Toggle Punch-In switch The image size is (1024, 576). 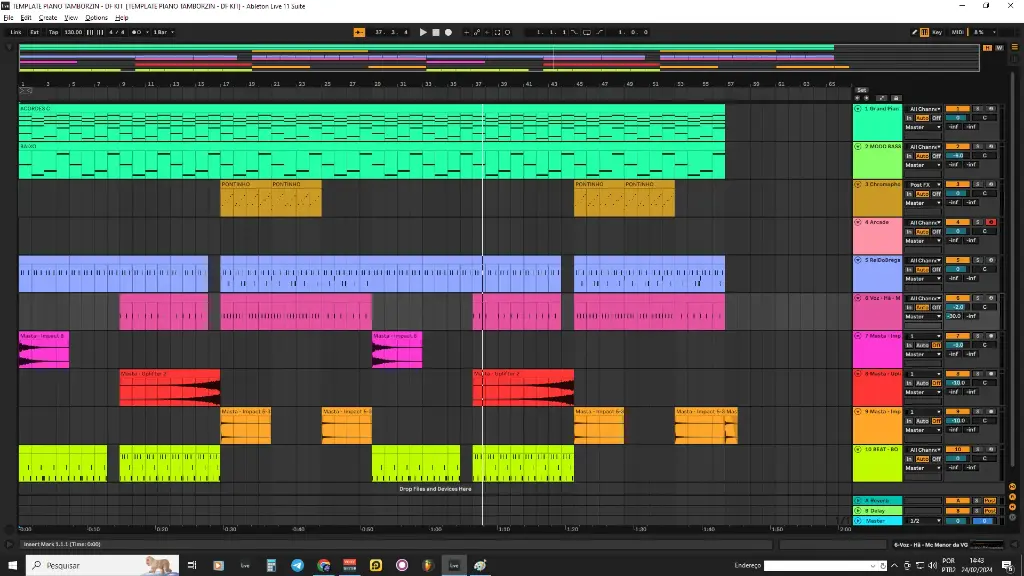(575, 32)
